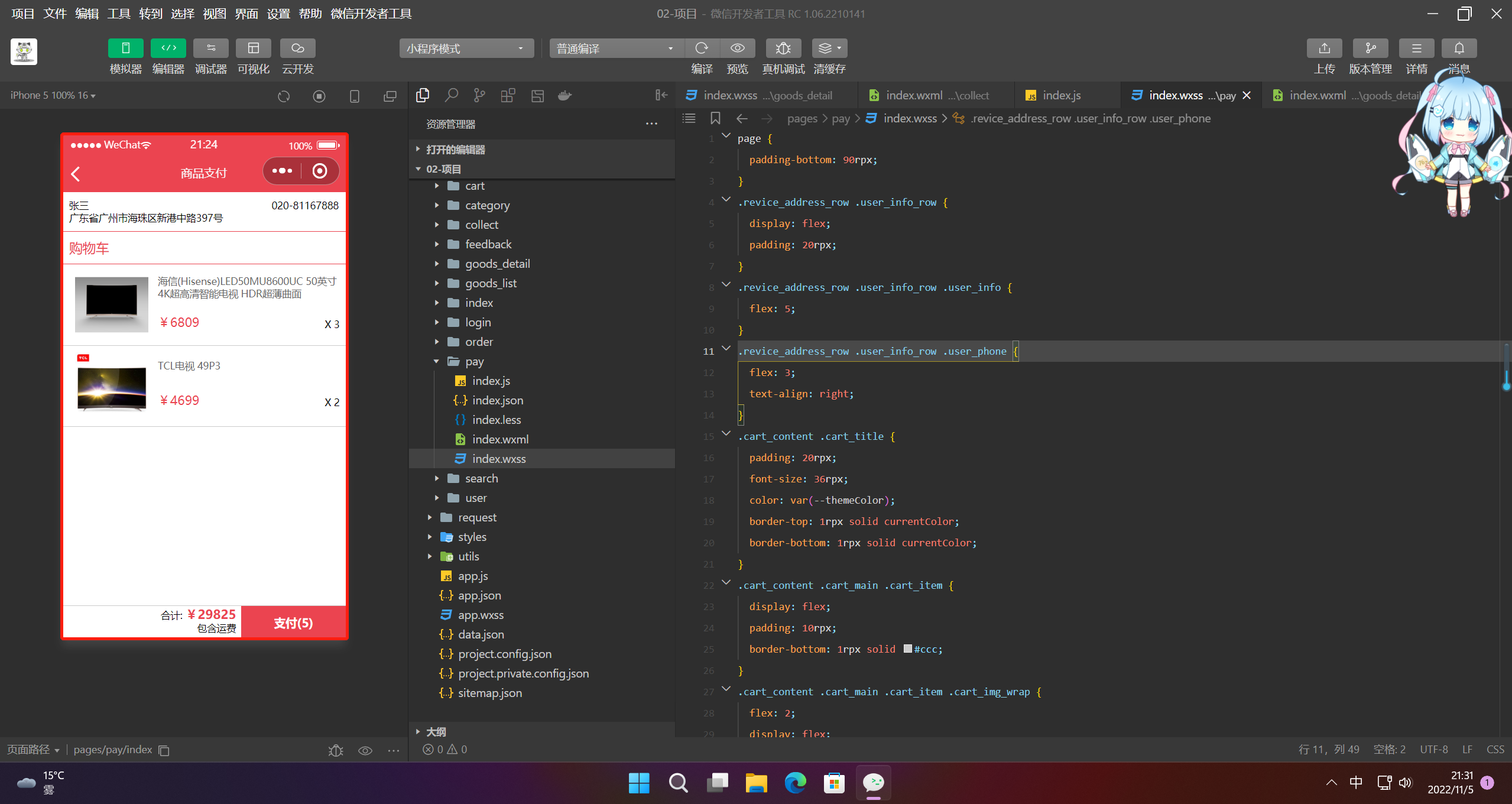Toggle the simulator panel button
This screenshot has height=804, width=1512.
pos(125,48)
